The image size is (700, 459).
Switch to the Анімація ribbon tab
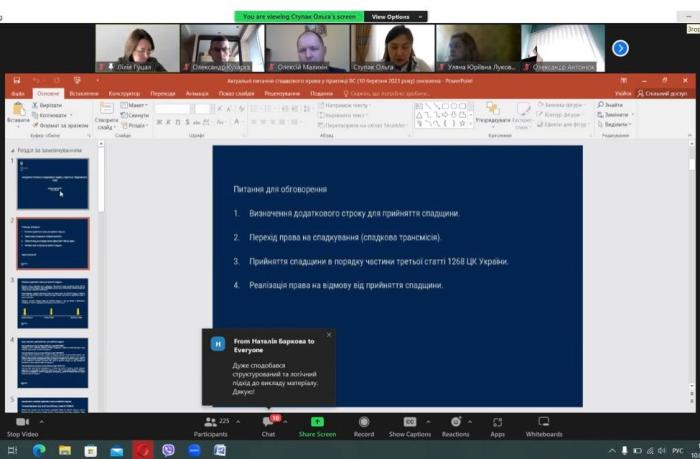[x=197, y=93]
